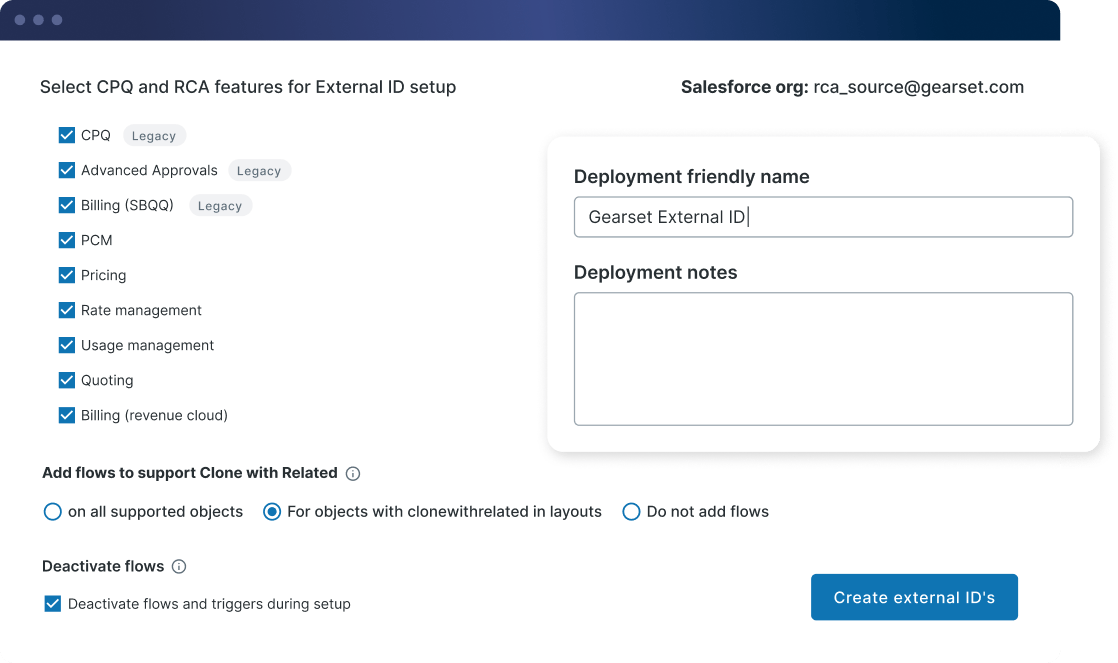Disable the Advanced Approvals feature
1118x663 pixels.
point(65,170)
